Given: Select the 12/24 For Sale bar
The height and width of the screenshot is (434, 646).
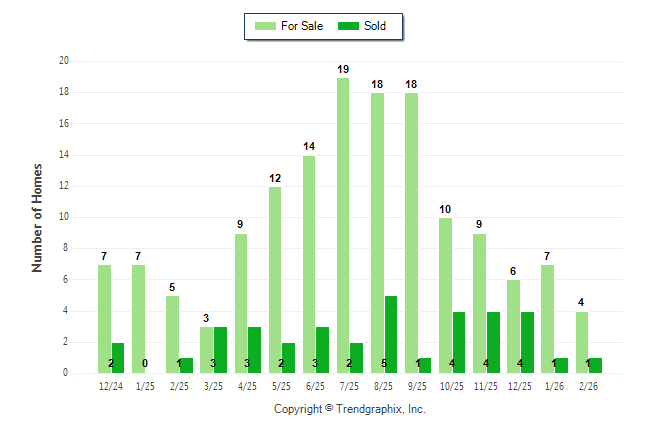Looking at the screenshot, I should [104, 318].
